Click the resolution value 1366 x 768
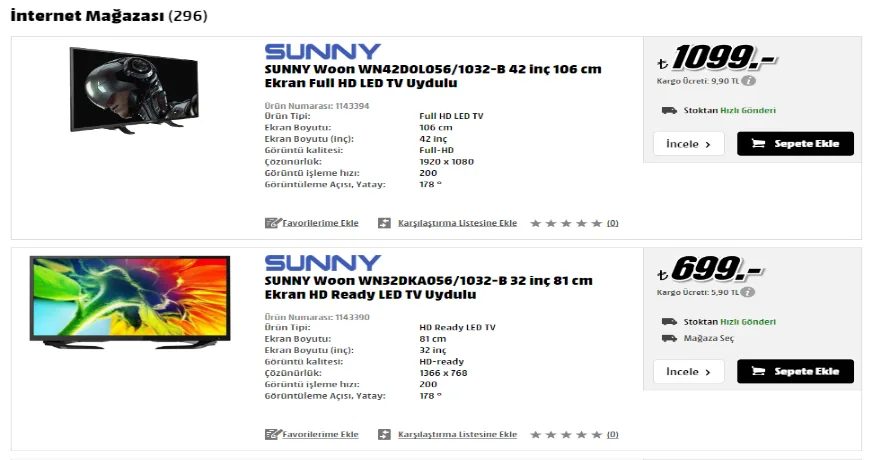 pos(443,373)
